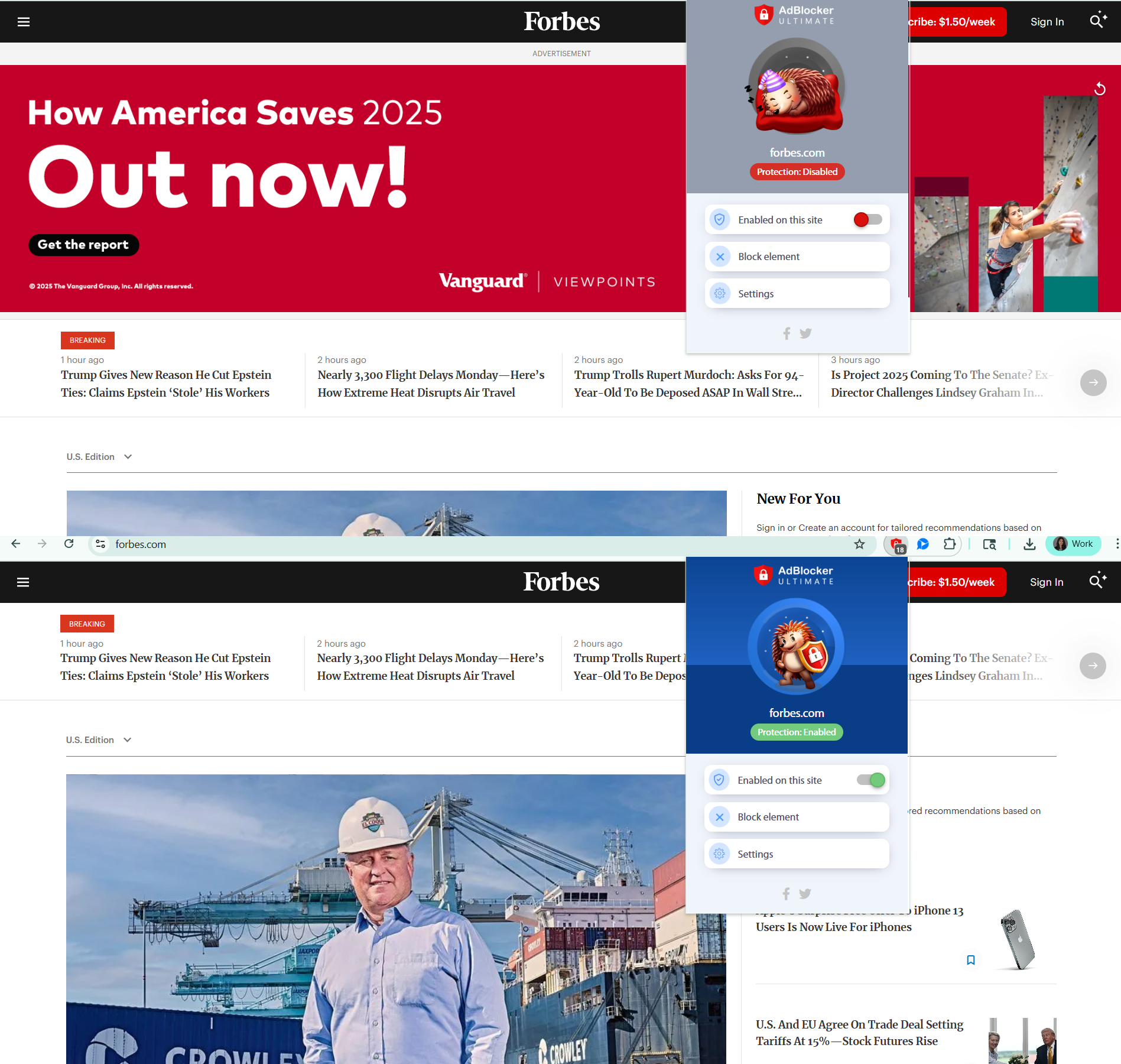Click the BREAKING tag on the lower page
1121x1064 pixels.
click(87, 624)
